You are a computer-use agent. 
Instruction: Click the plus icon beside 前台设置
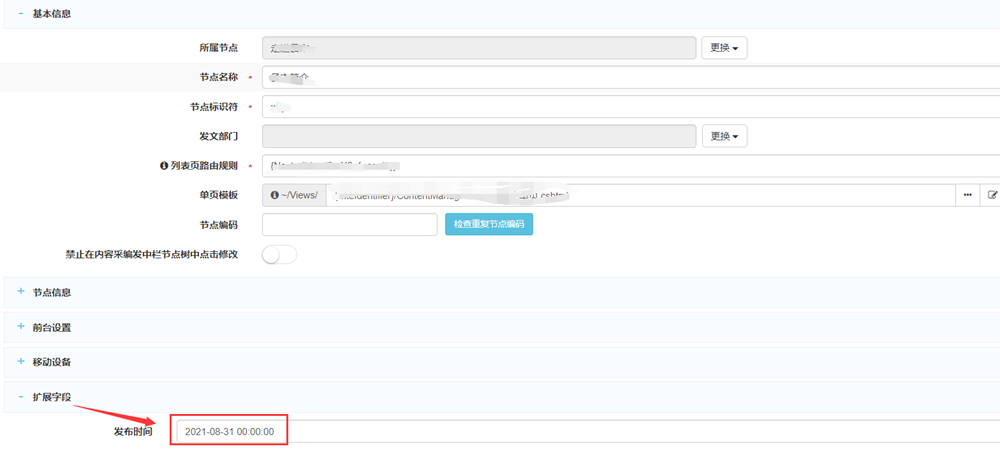pyautogui.click(x=20, y=327)
